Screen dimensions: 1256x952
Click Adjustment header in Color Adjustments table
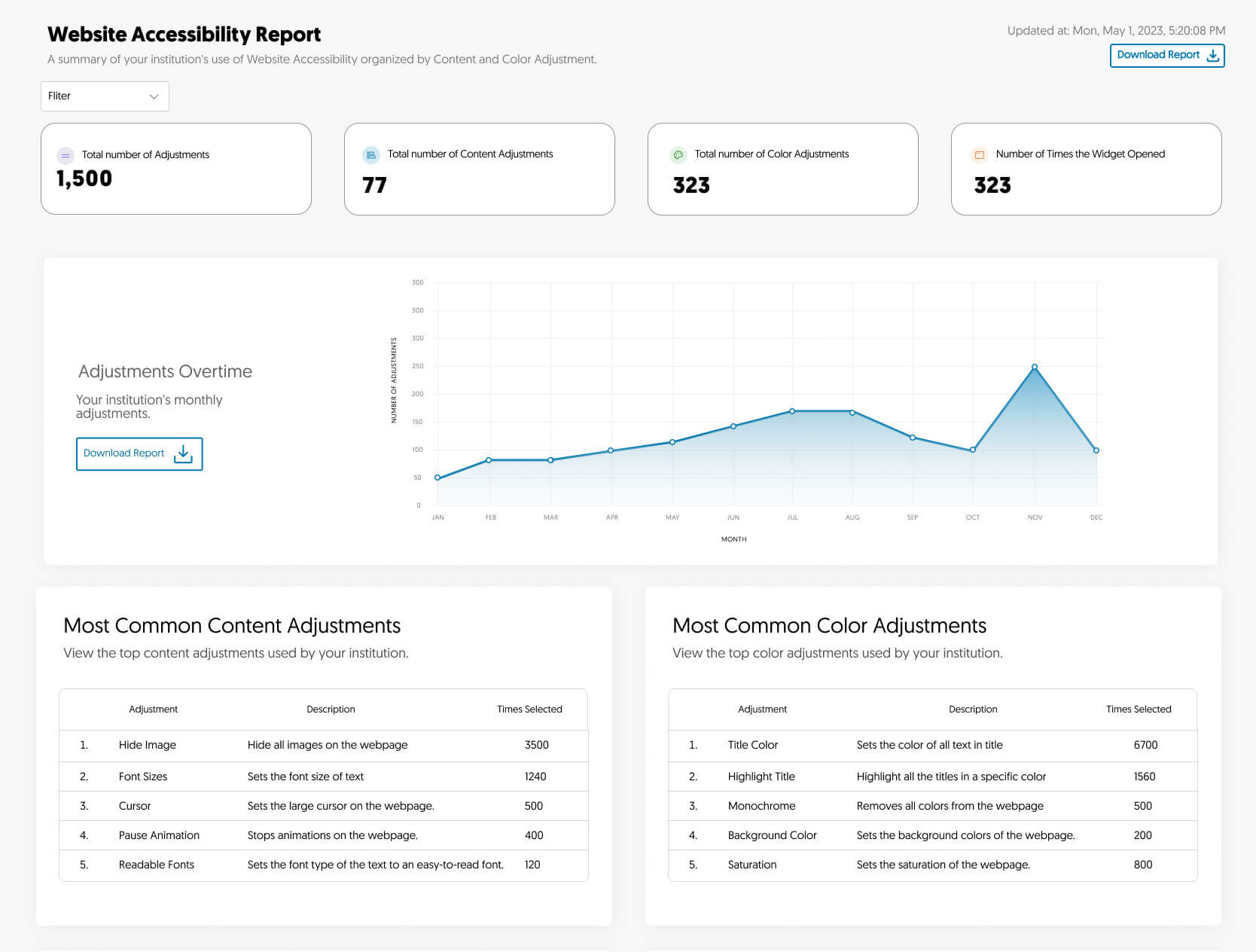click(x=762, y=709)
